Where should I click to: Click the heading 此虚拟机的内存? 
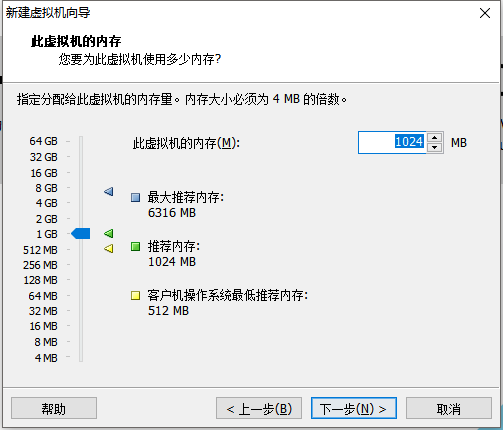(x=76, y=42)
